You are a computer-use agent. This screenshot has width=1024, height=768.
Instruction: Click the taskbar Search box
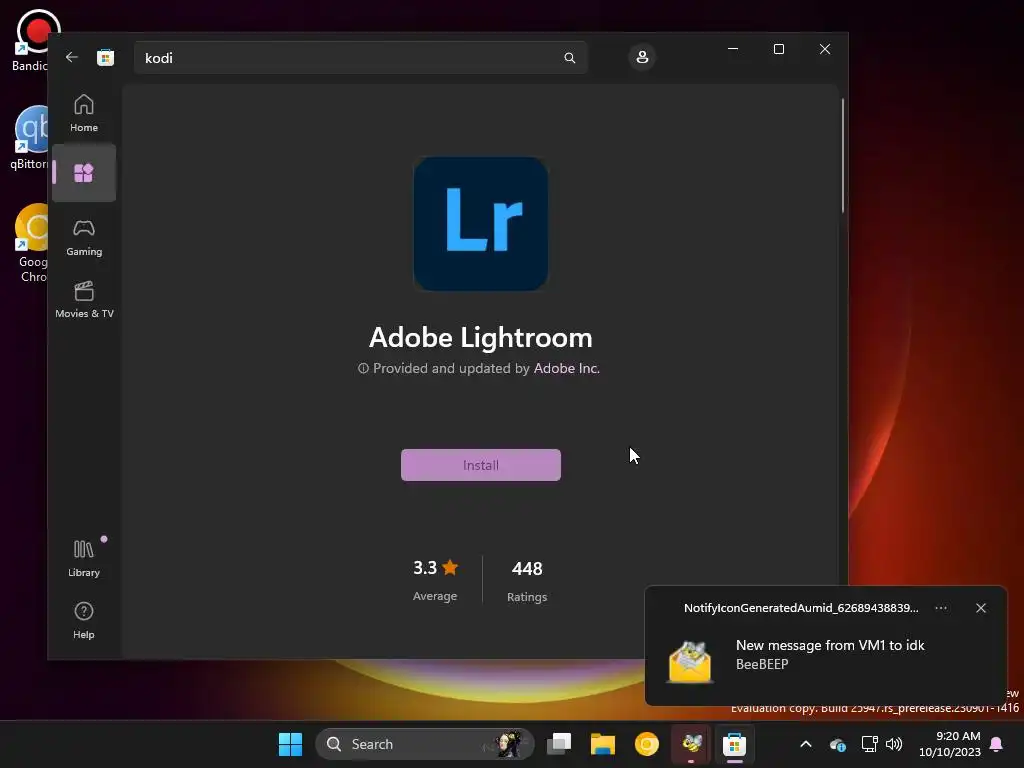424,744
